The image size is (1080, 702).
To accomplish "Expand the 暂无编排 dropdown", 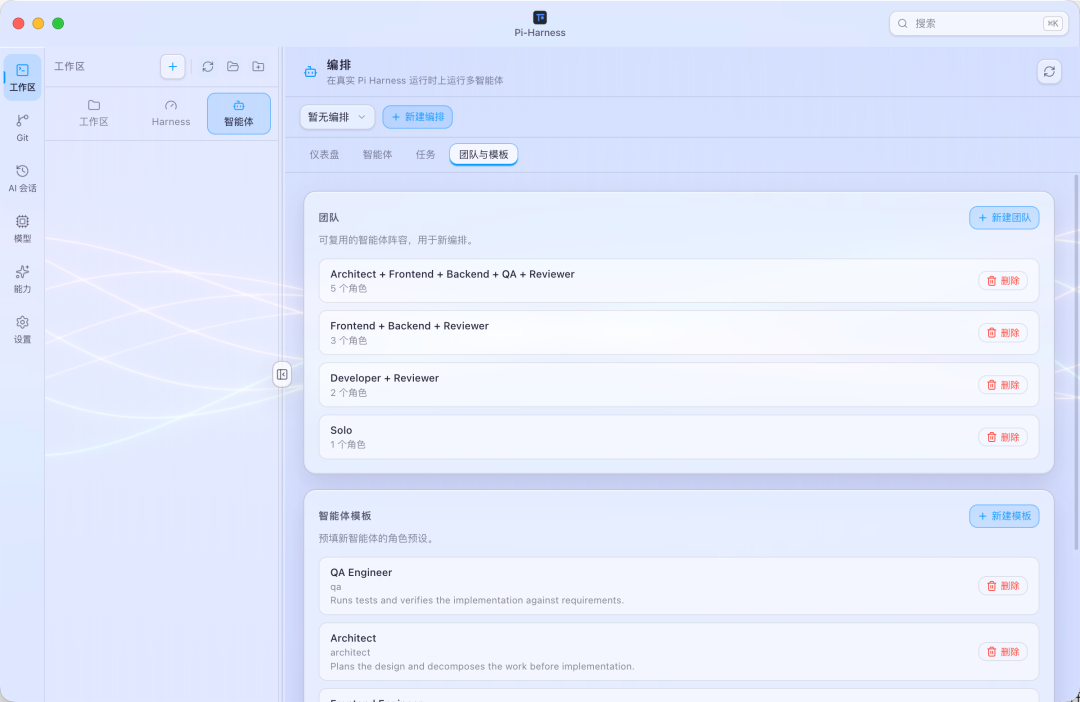I will [x=338, y=117].
